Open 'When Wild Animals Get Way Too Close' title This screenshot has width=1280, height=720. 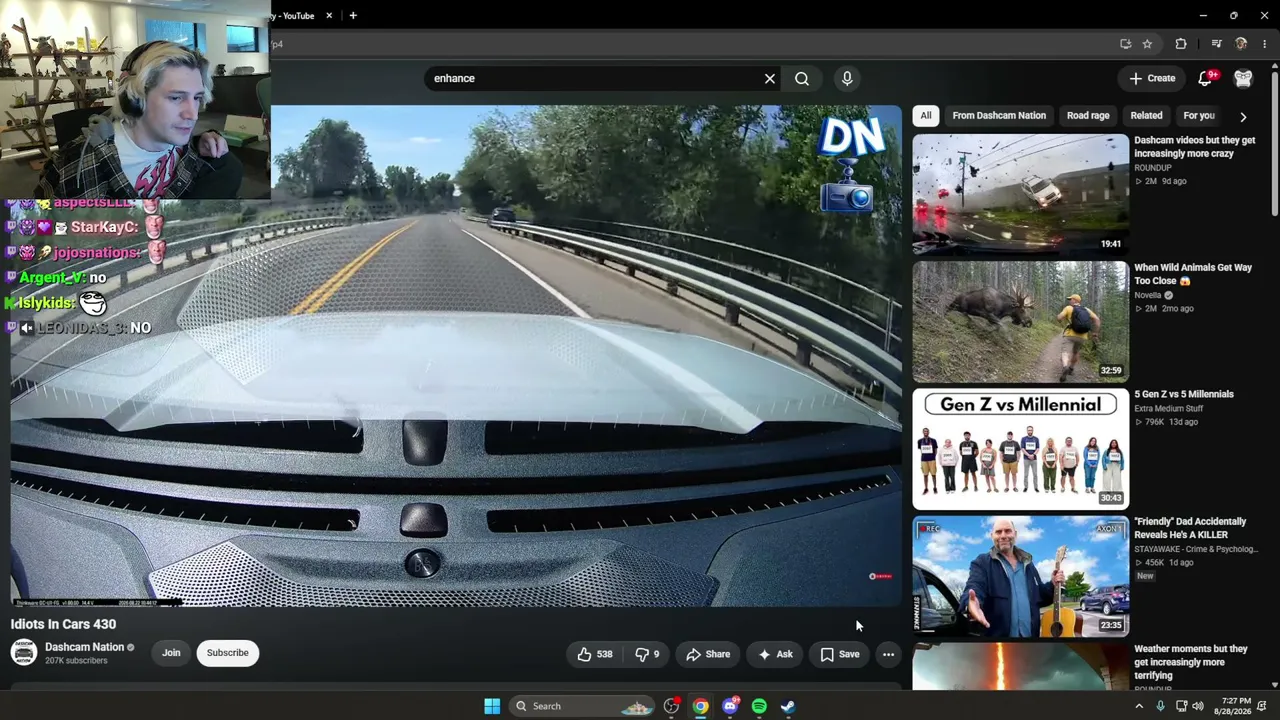tap(1193, 274)
